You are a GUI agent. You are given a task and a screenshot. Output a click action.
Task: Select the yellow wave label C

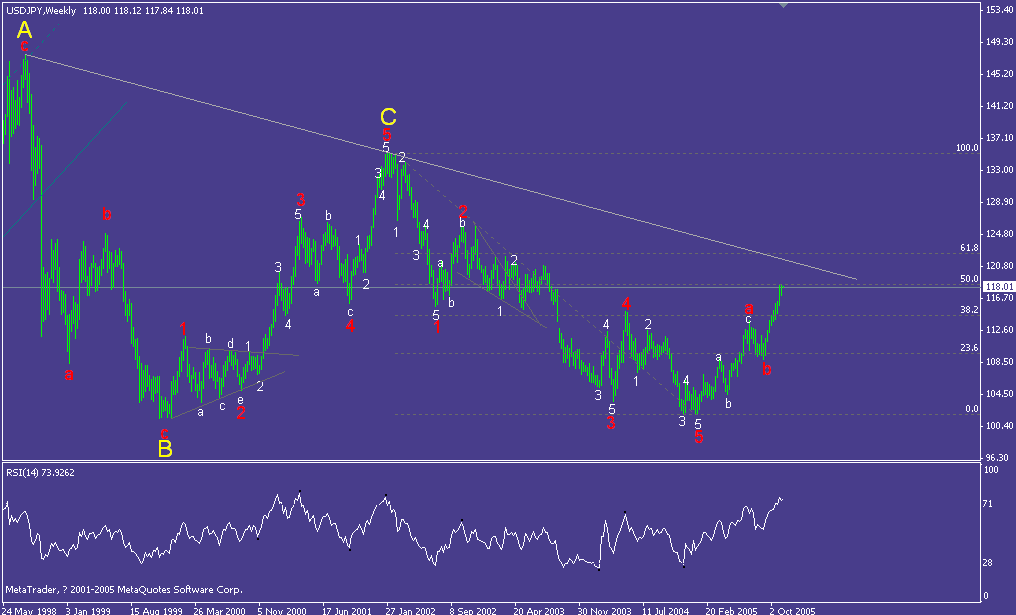tap(387, 117)
